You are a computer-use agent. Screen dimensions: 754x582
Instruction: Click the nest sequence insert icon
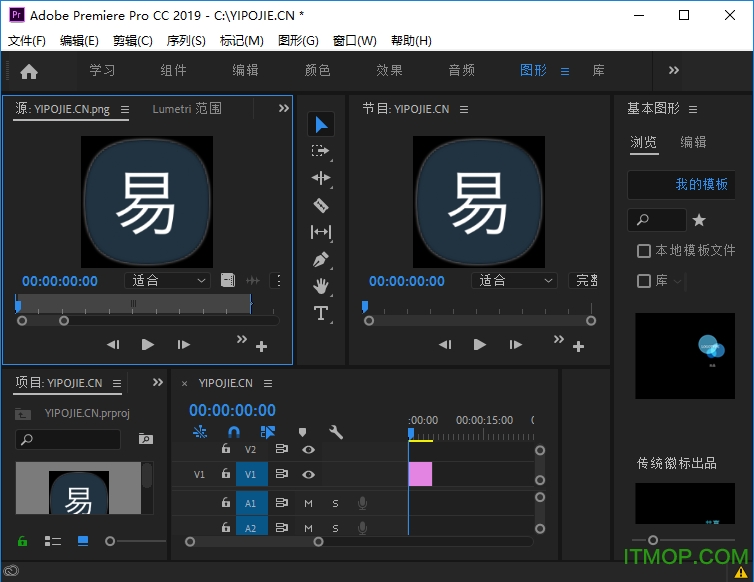[200, 432]
